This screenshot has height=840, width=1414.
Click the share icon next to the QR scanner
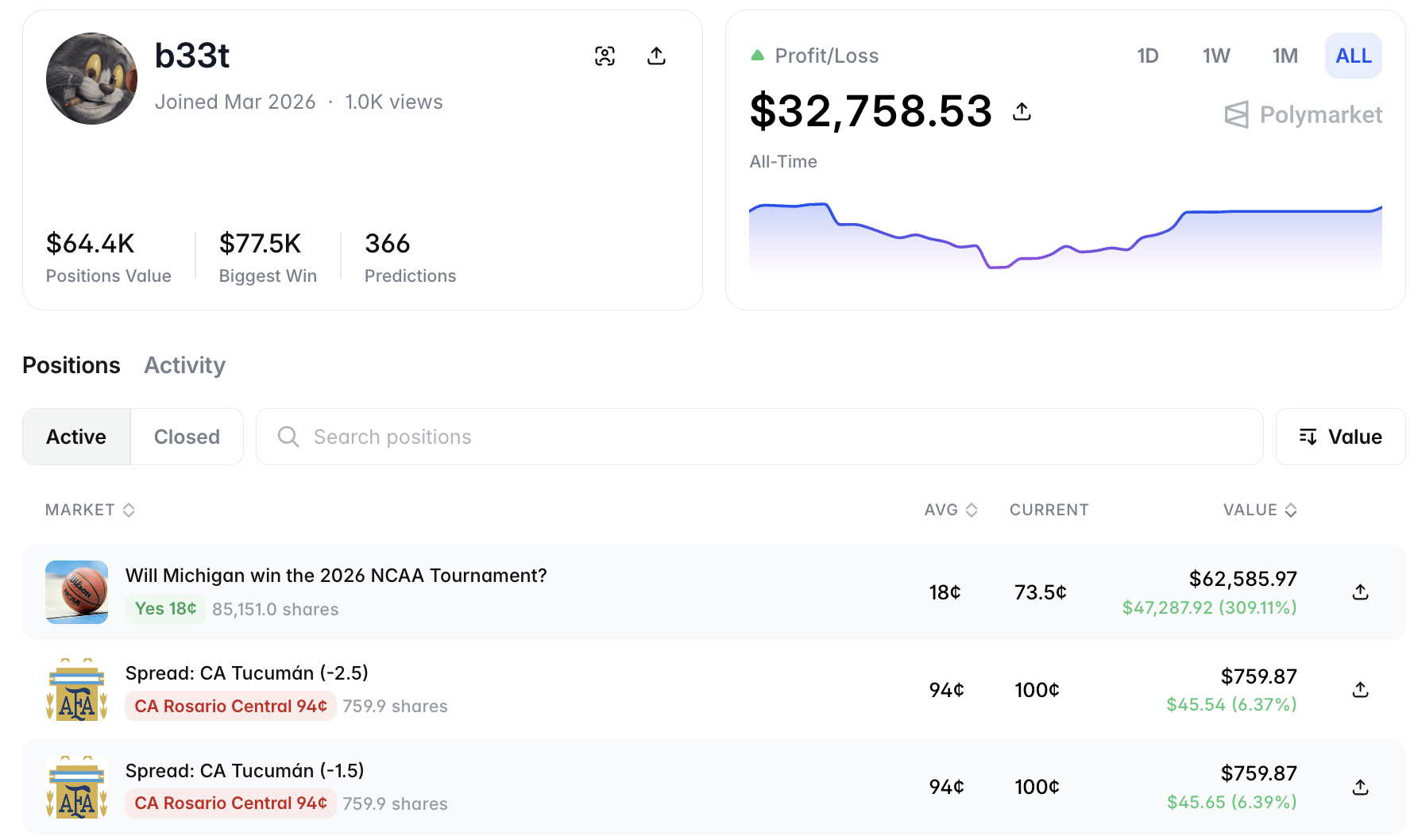click(656, 56)
